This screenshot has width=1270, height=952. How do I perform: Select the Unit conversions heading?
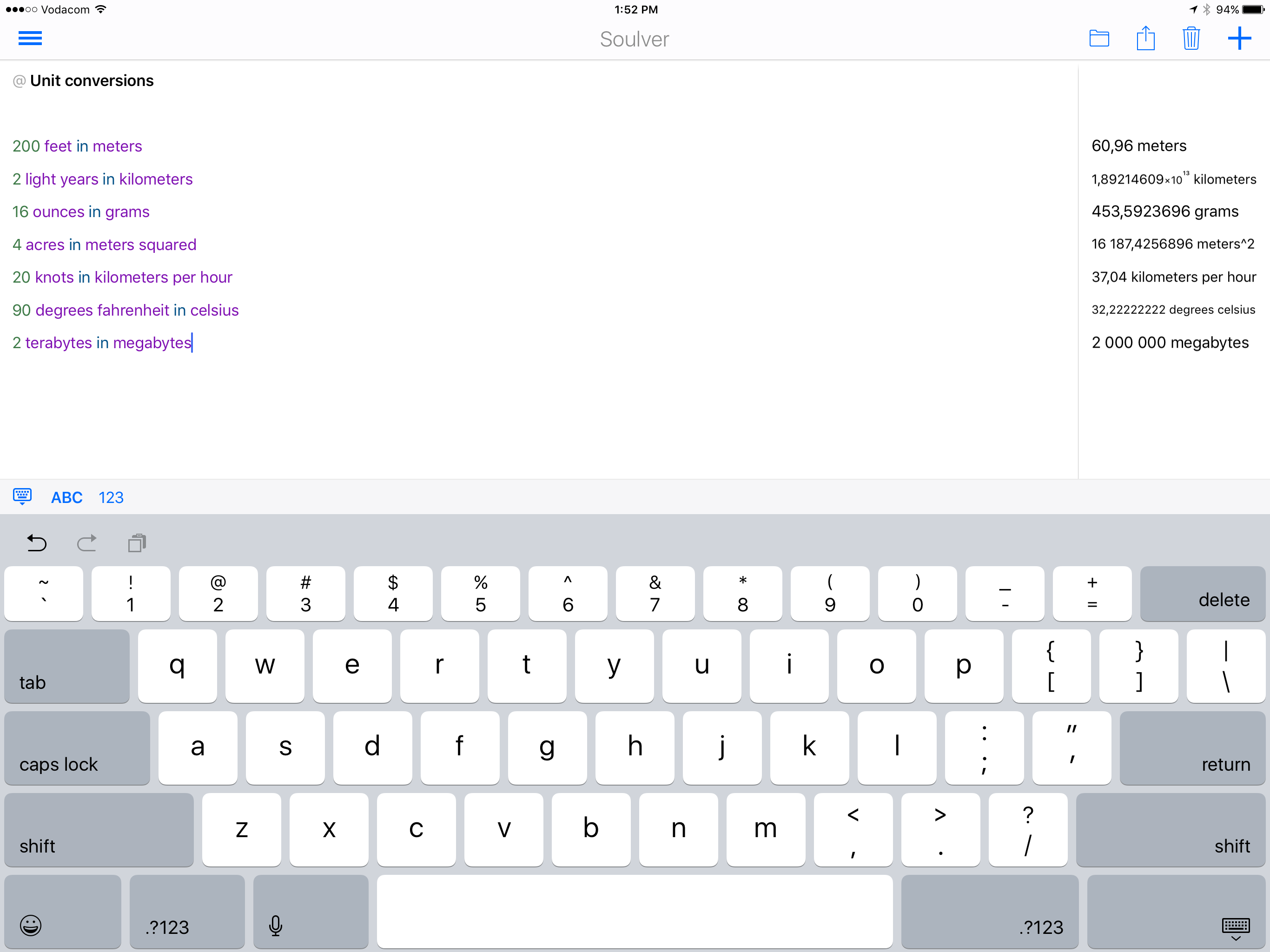92,81
